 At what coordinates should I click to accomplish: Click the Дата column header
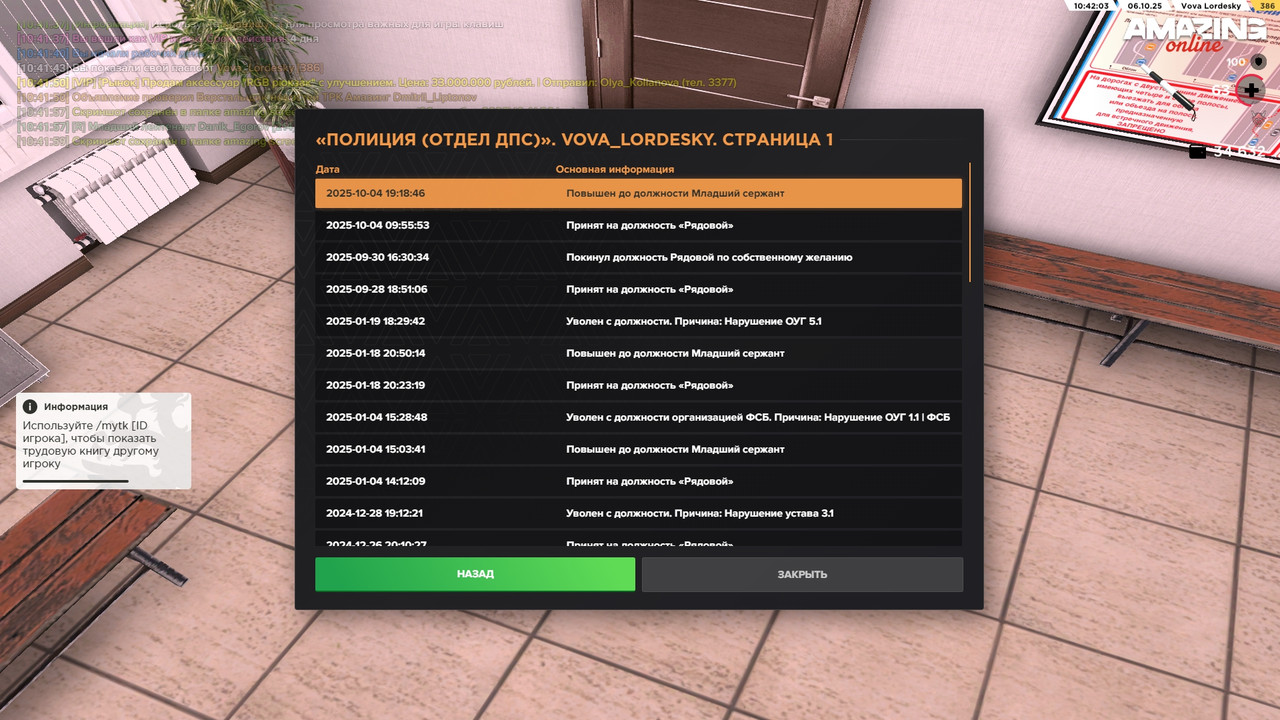point(331,169)
